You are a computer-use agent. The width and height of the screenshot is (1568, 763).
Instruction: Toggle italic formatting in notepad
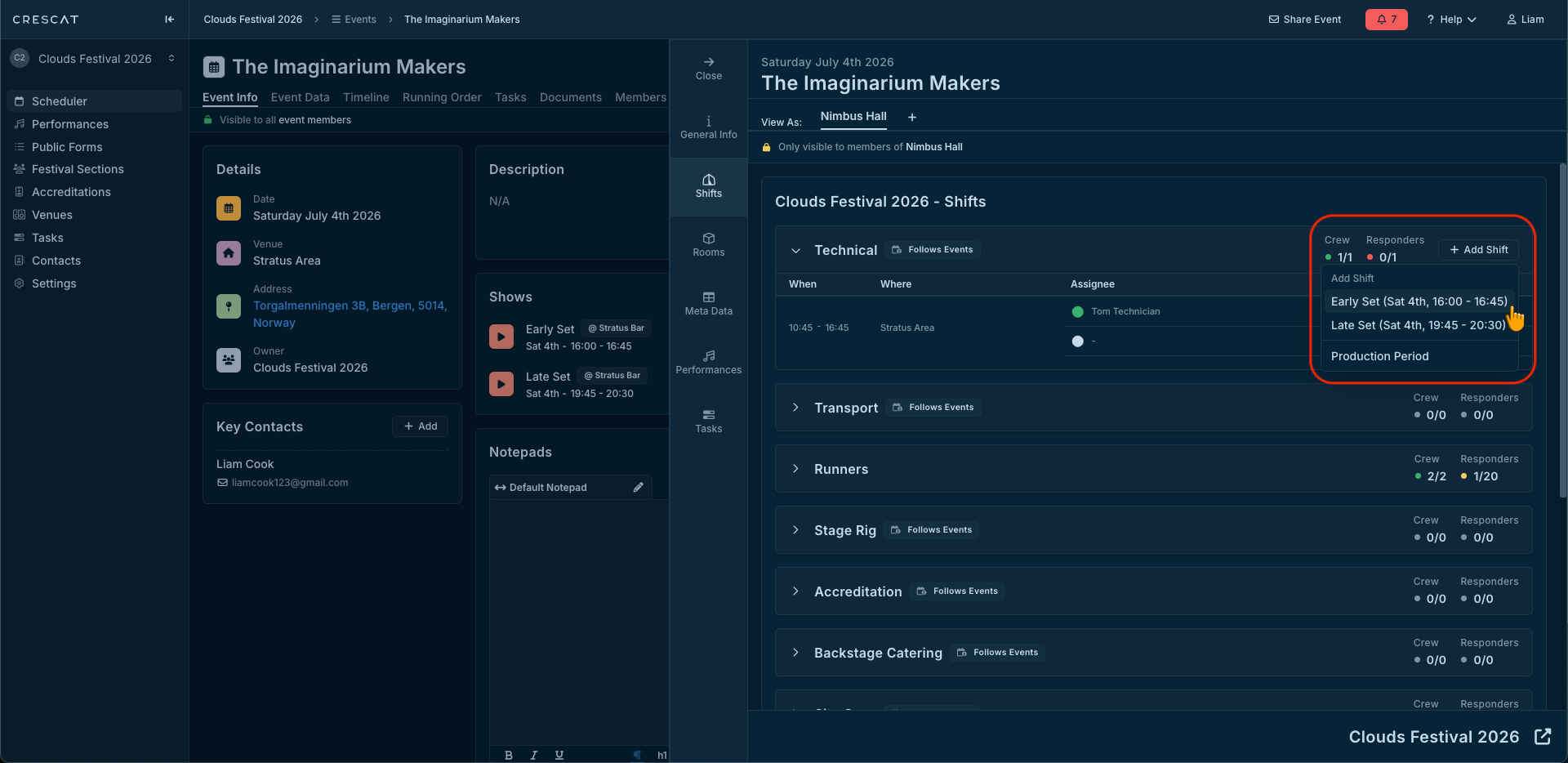pyautogui.click(x=534, y=755)
